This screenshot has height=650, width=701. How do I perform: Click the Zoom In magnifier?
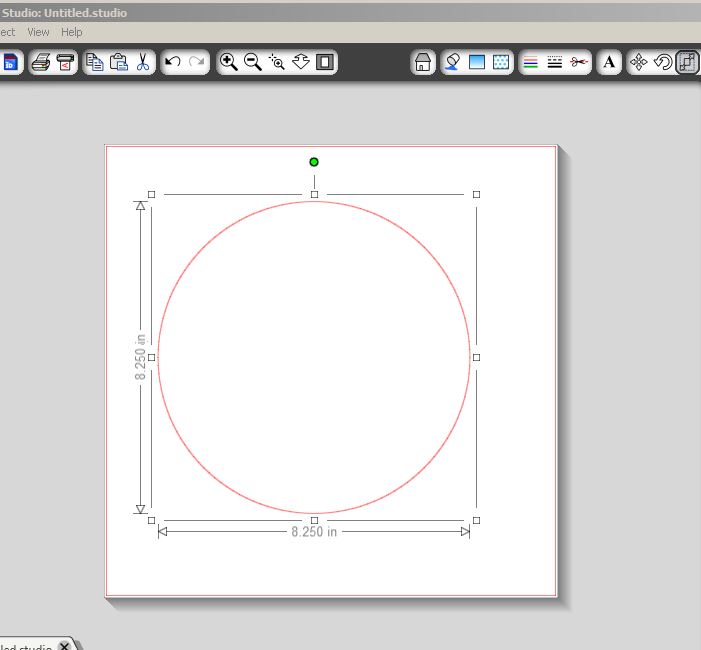tap(228, 62)
